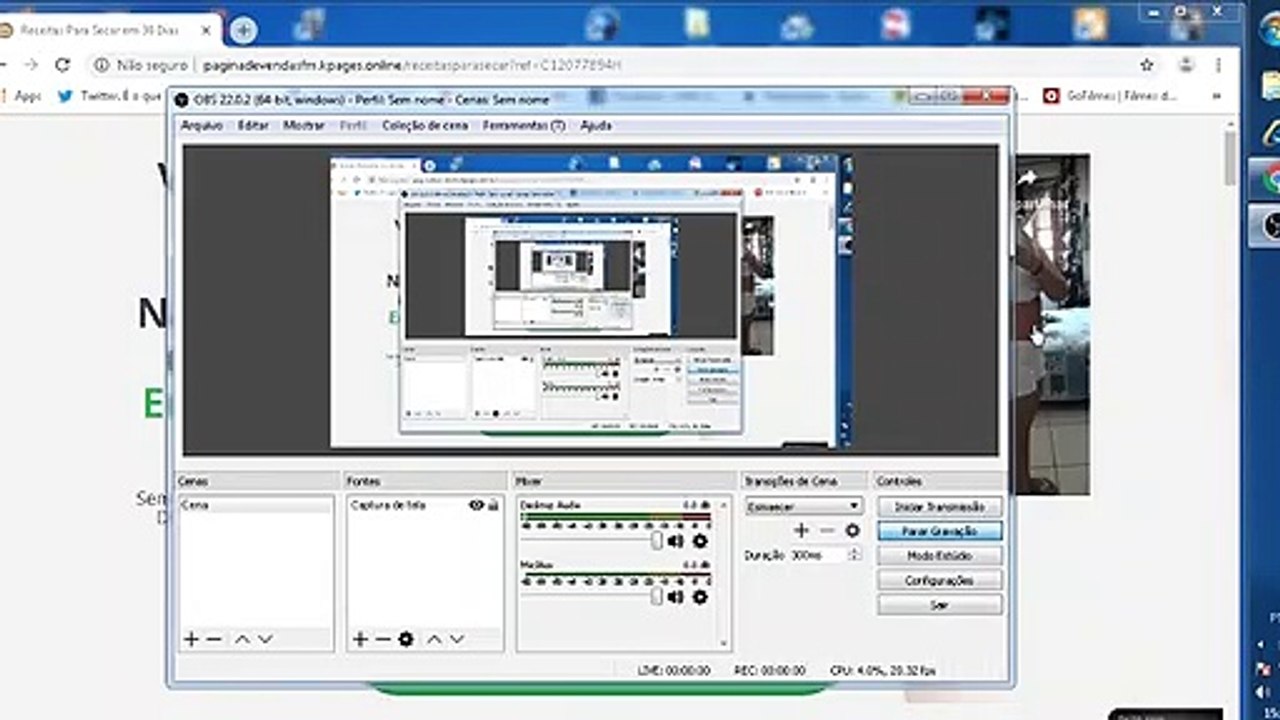Exit OBS with the Sair button
This screenshot has width=1280, height=720.
[x=939, y=605]
